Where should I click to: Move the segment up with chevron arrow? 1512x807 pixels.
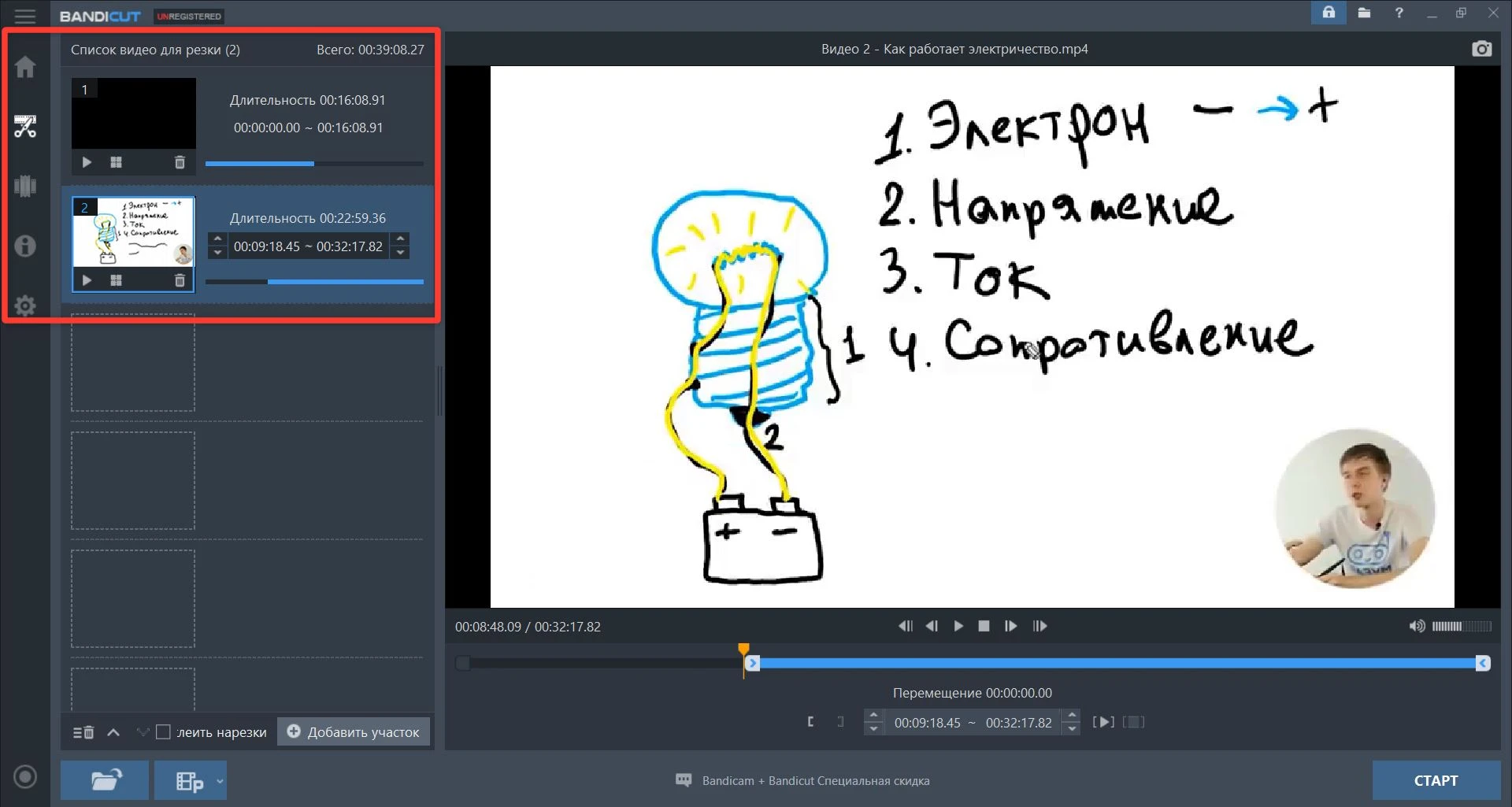pos(113,732)
